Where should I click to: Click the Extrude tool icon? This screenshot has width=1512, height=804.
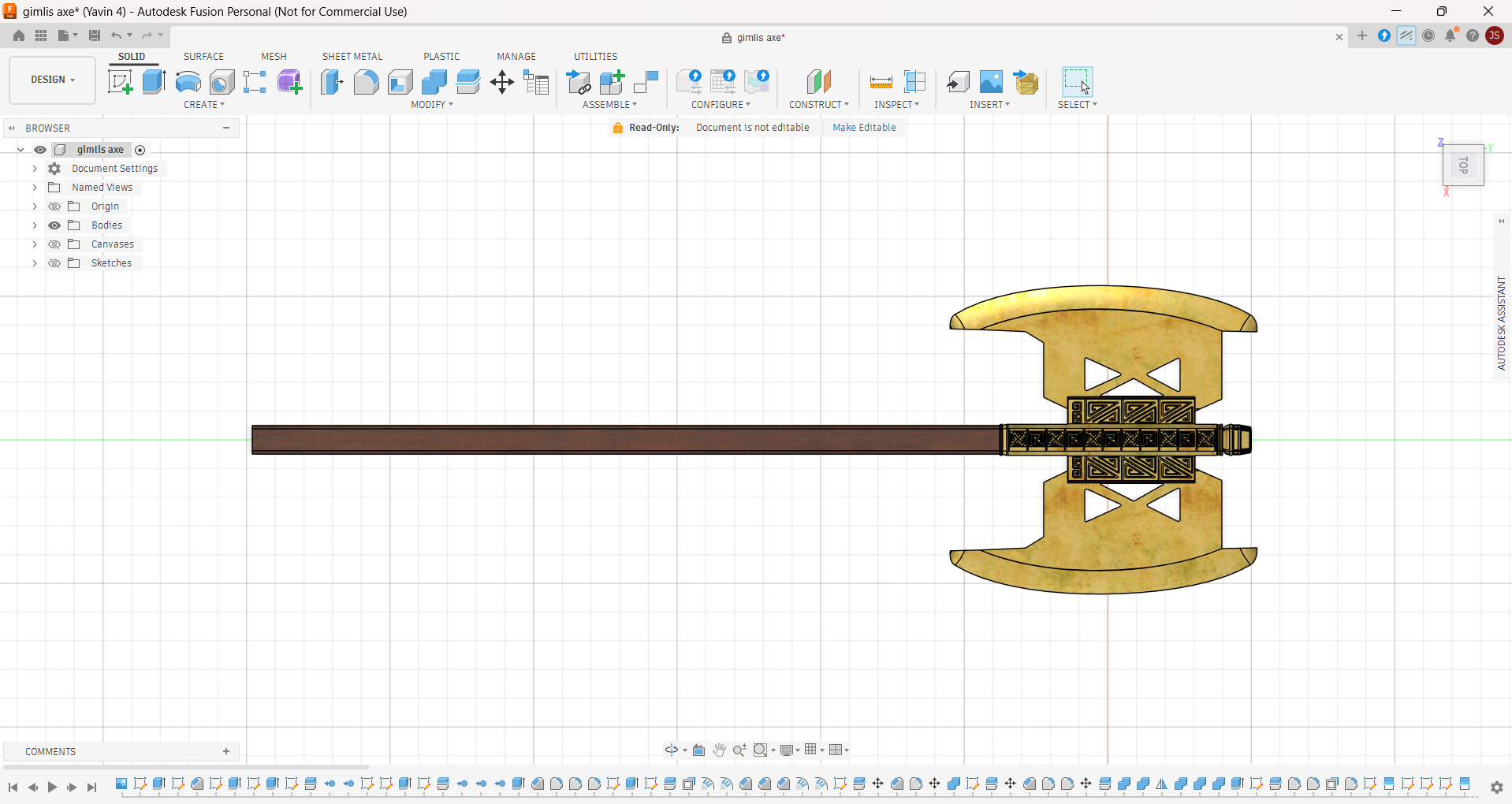pyautogui.click(x=154, y=82)
